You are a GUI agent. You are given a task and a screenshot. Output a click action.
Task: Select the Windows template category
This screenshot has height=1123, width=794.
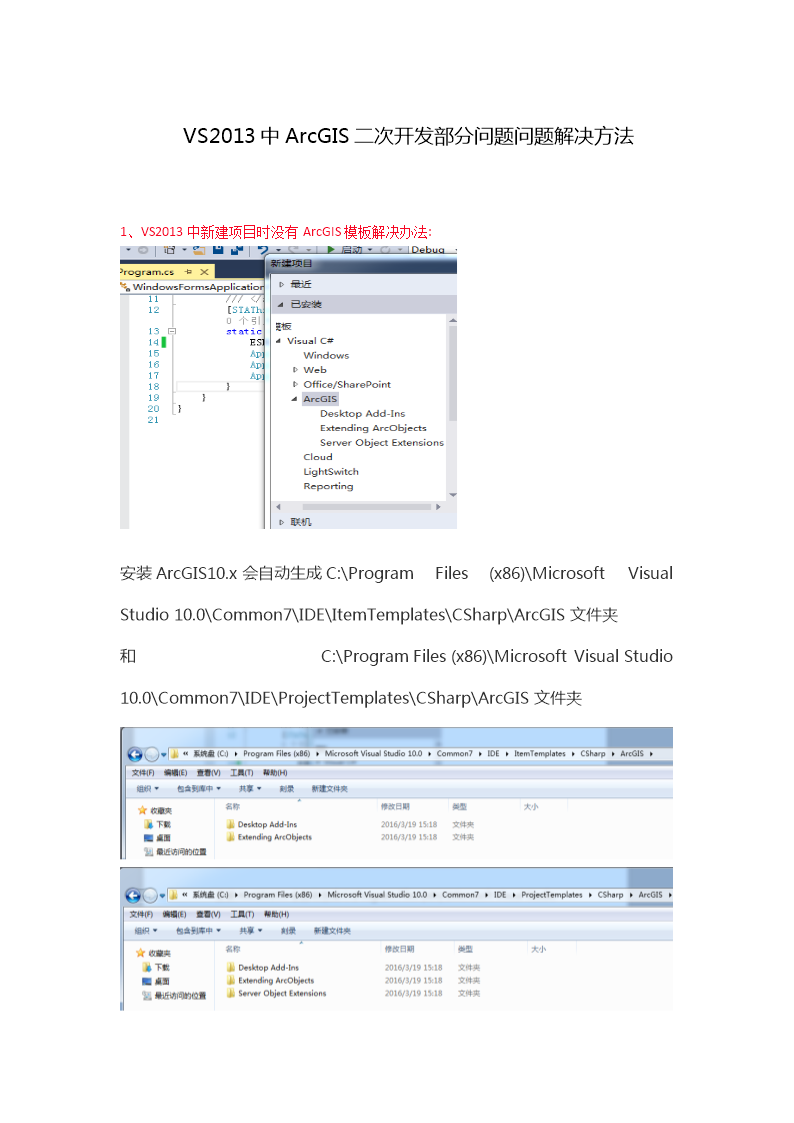tap(326, 355)
